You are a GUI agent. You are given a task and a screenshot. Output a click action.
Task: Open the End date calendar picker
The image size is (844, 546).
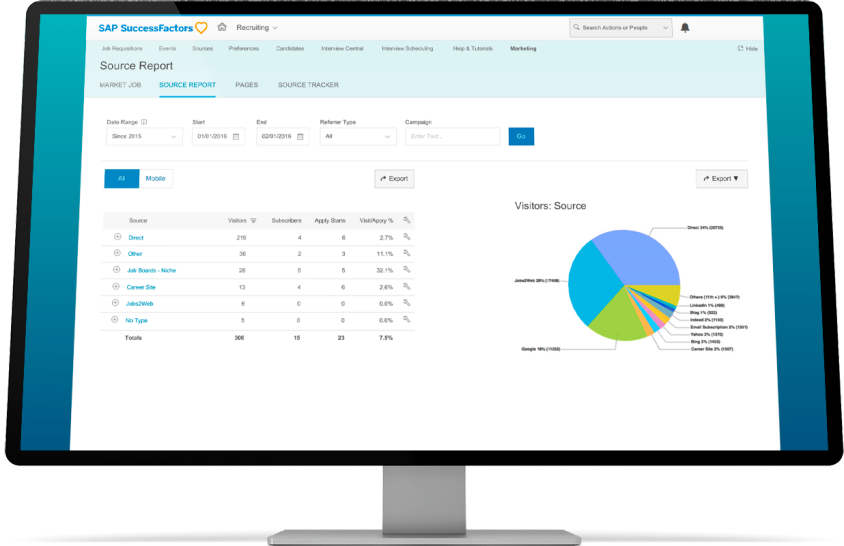click(x=300, y=136)
